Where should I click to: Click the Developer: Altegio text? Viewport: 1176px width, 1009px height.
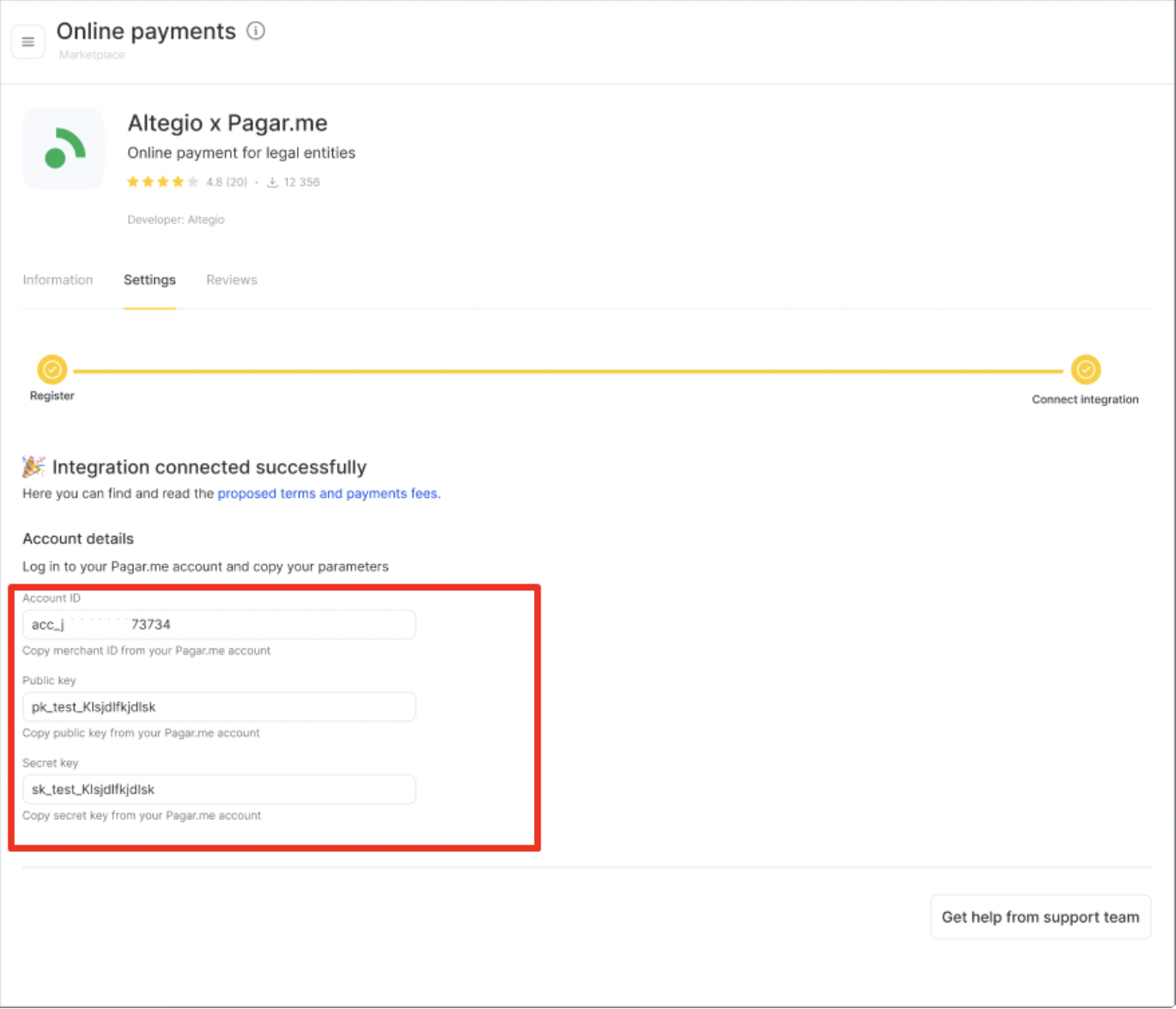point(176,220)
